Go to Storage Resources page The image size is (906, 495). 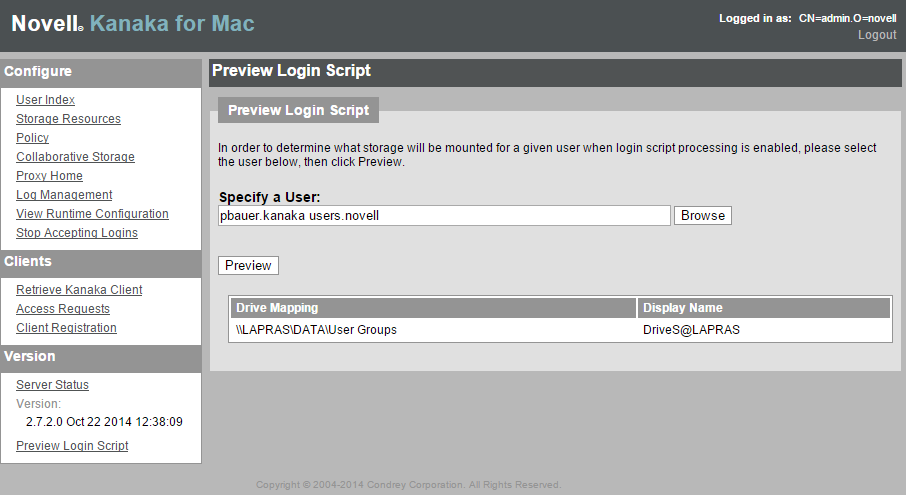point(68,119)
